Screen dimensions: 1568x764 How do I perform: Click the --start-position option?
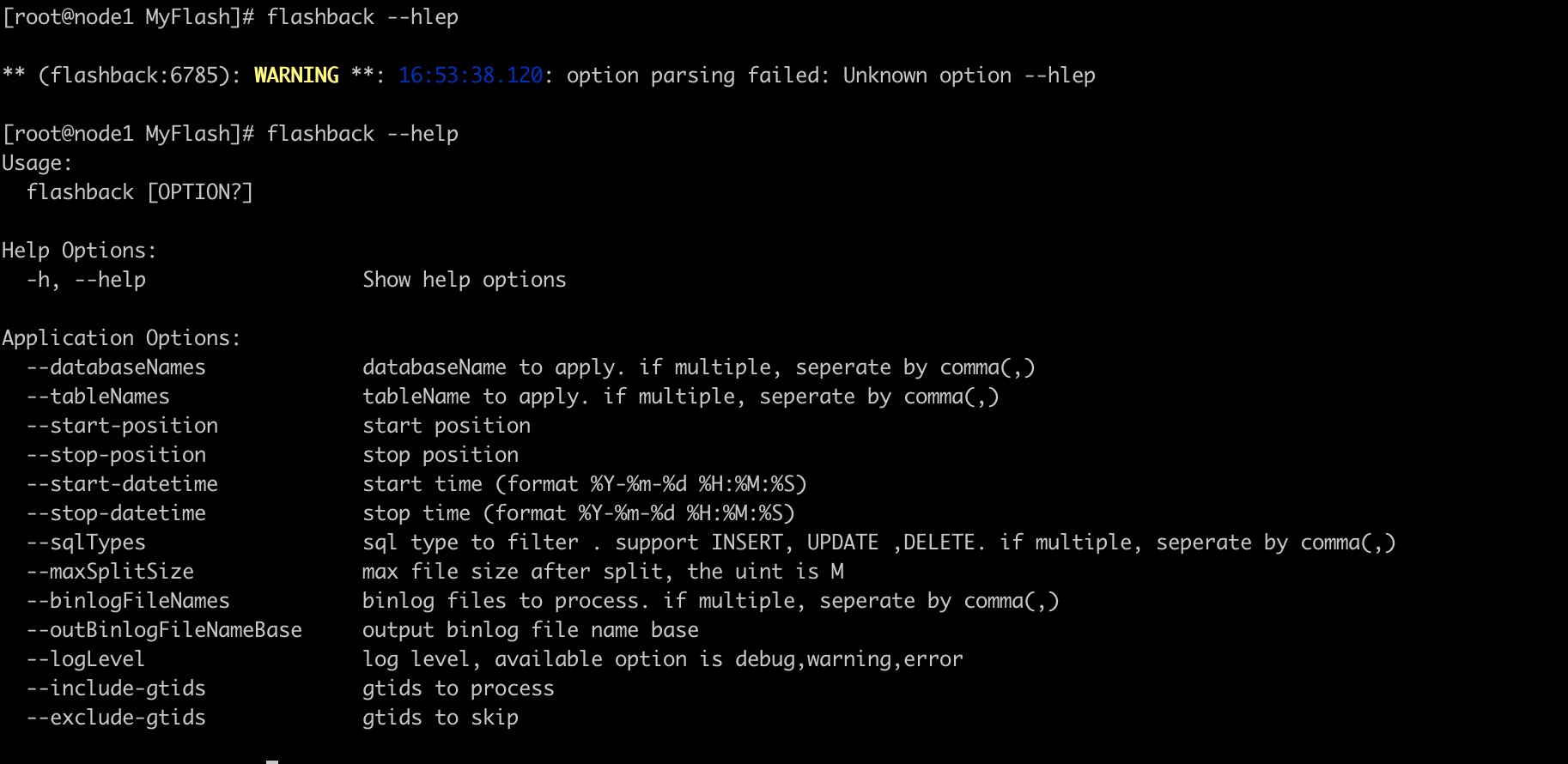click(122, 426)
